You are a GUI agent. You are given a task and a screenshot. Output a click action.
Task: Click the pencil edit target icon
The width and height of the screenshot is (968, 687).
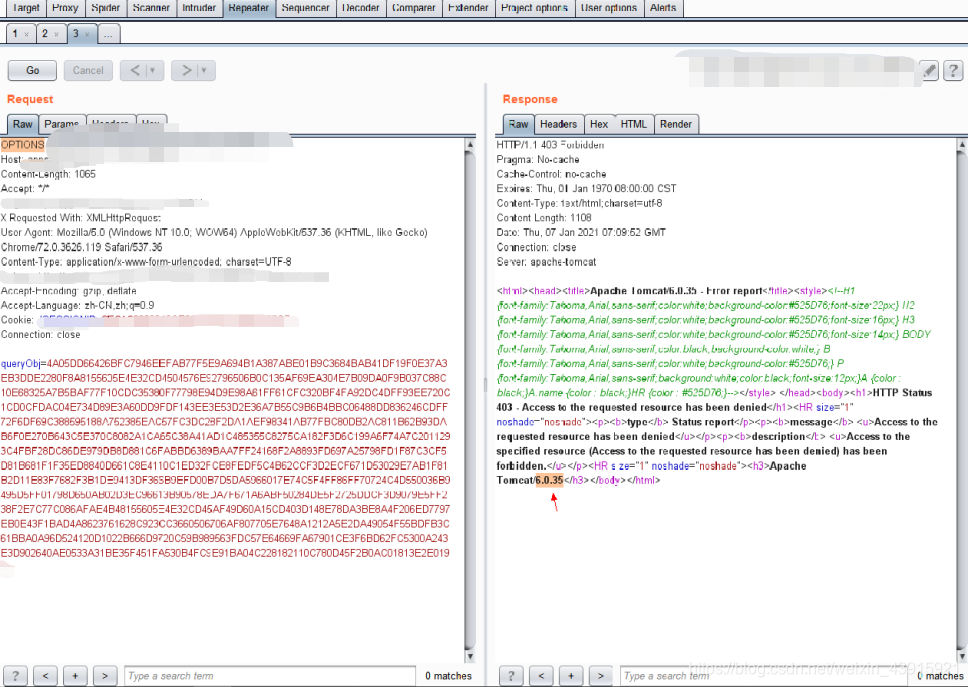pyautogui.click(x=930, y=70)
